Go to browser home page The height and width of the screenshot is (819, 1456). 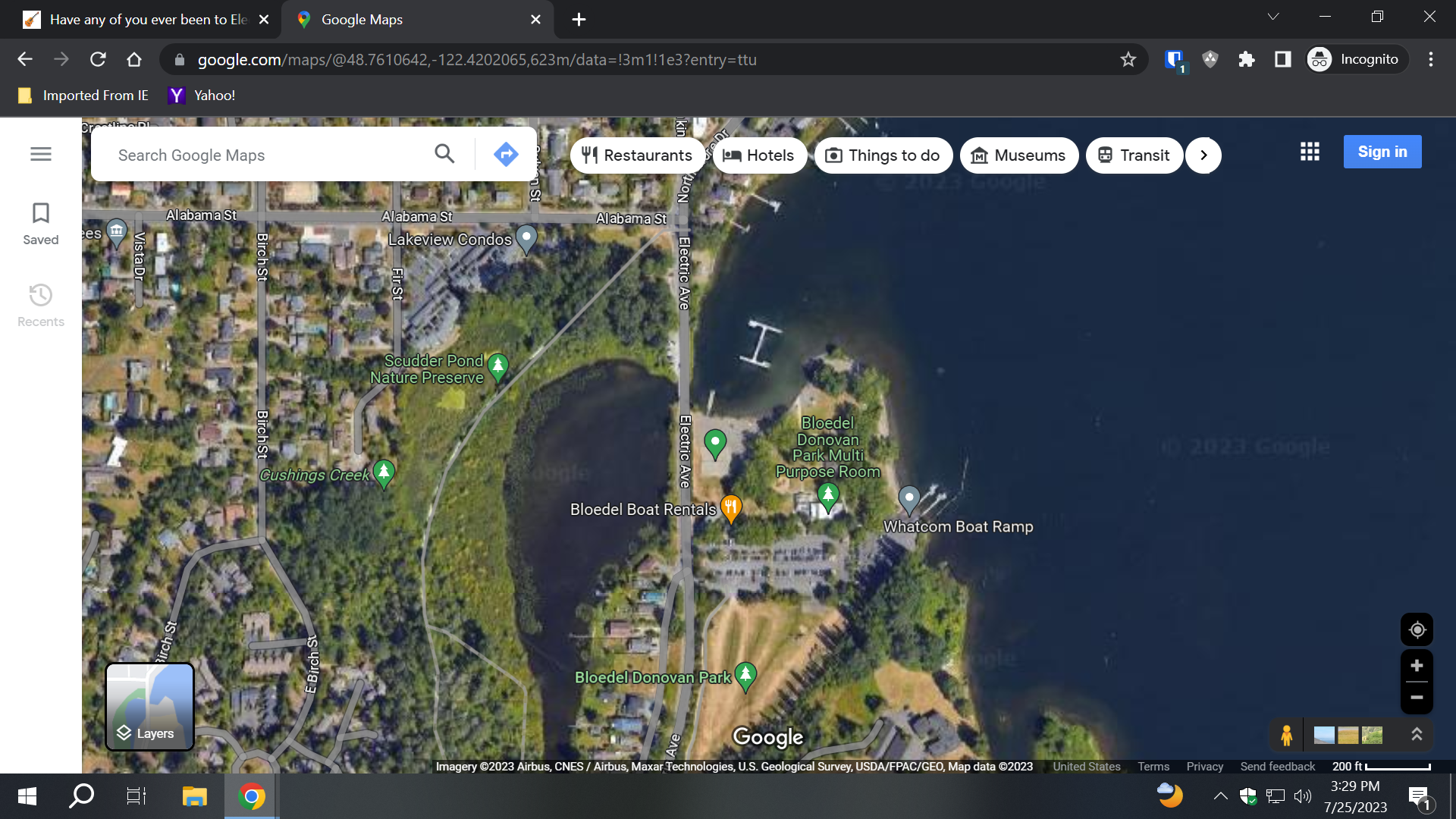click(x=134, y=59)
